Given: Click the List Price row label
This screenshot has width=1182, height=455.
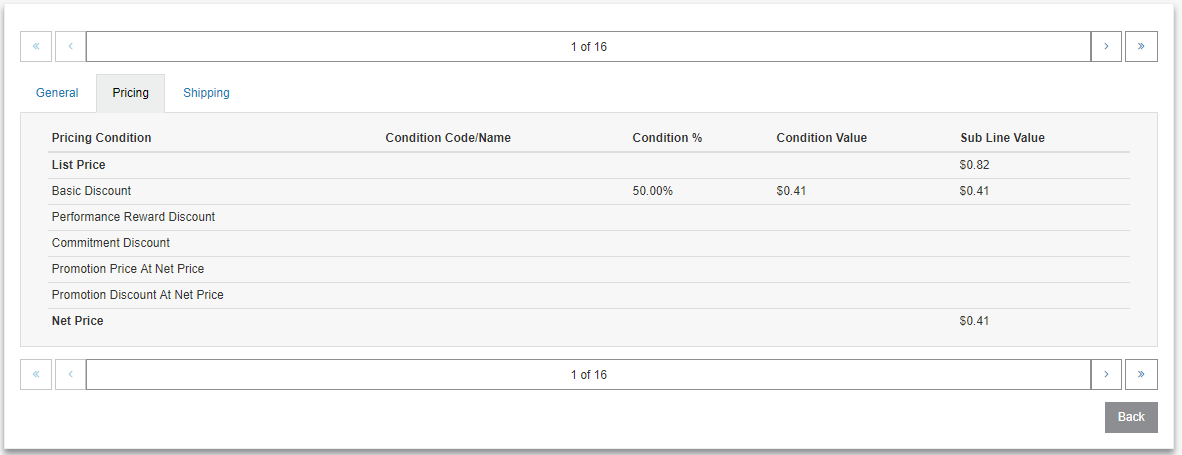Looking at the screenshot, I should coord(78,165).
